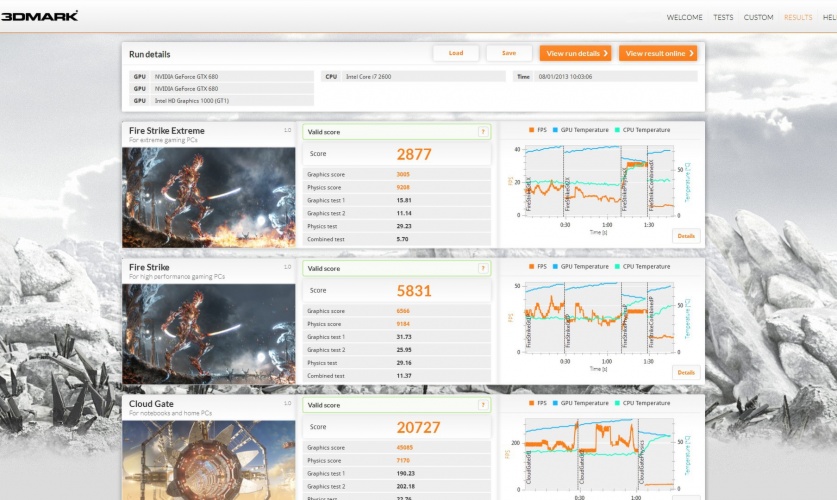837x500 pixels.
Task: Switch to the Welcome tab
Action: click(685, 17)
